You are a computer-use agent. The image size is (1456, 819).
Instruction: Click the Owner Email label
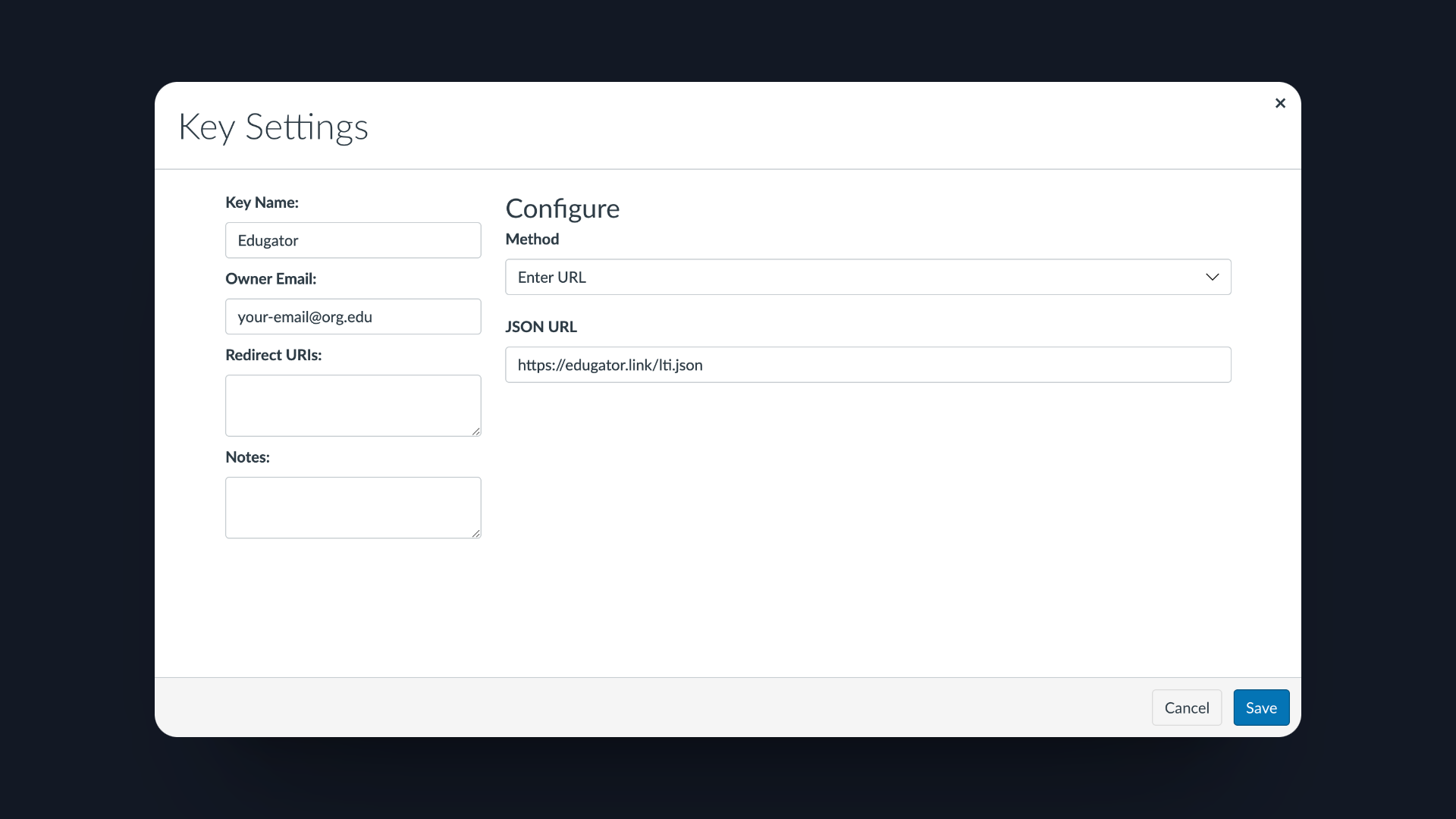pyautogui.click(x=271, y=278)
